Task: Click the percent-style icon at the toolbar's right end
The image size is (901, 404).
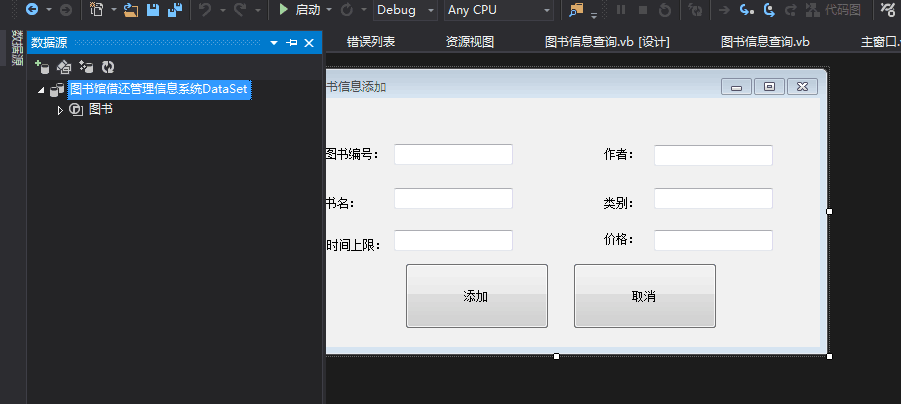Action: [888, 9]
